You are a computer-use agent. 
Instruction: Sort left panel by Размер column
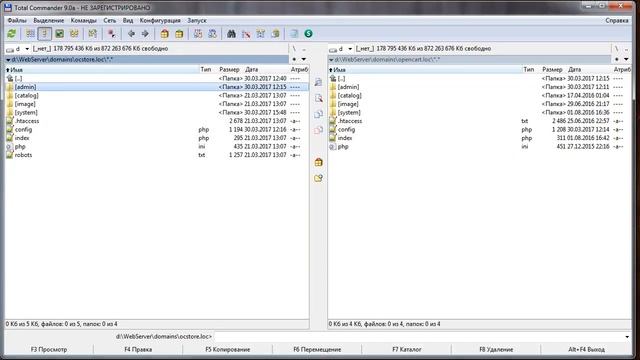(x=229, y=70)
